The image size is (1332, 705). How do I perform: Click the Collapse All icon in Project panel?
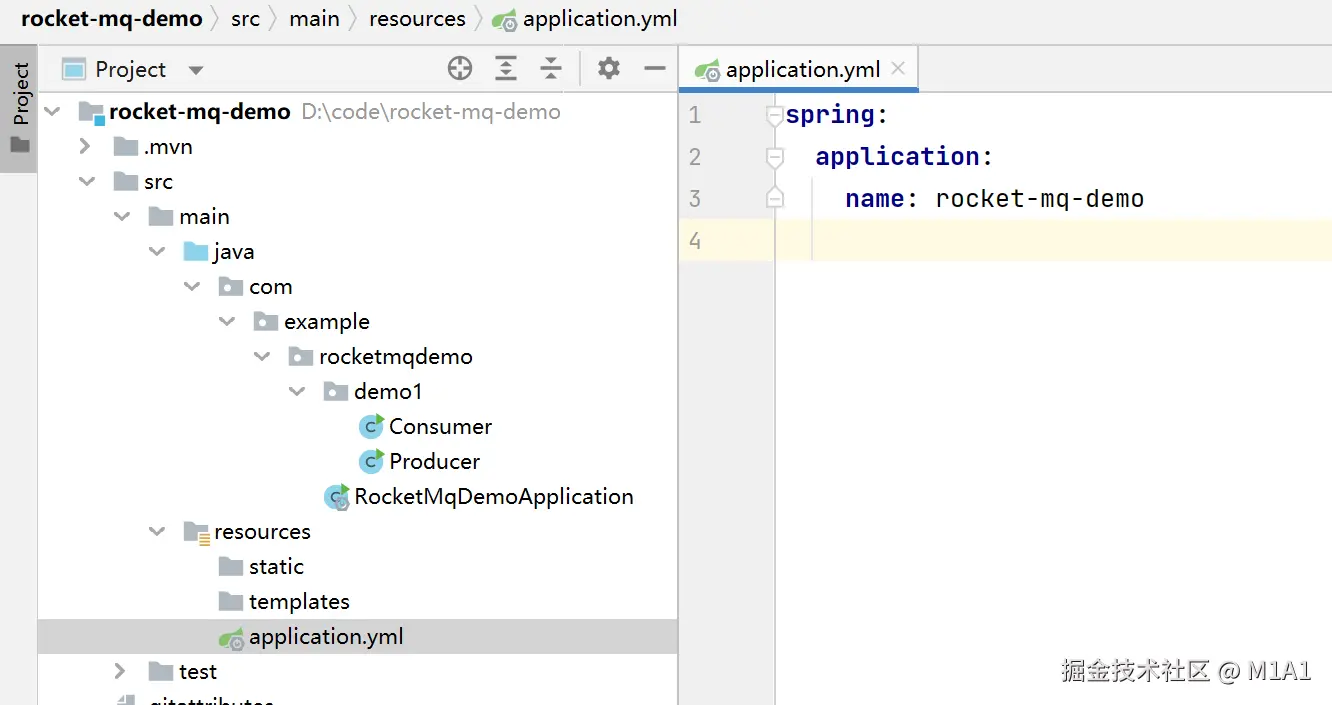tap(551, 68)
